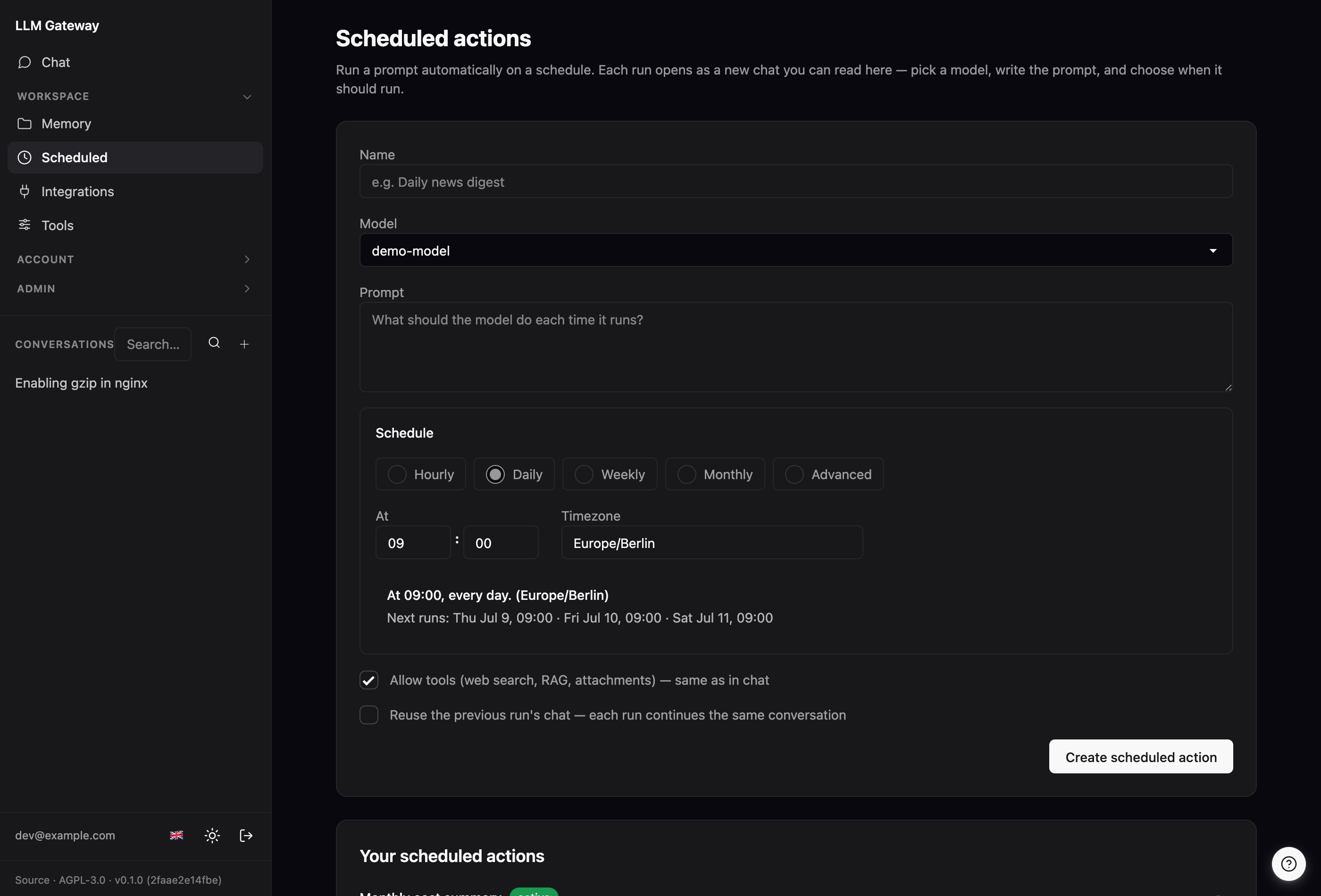Click the Scheduled clock icon
The image size is (1321, 896).
[25, 158]
